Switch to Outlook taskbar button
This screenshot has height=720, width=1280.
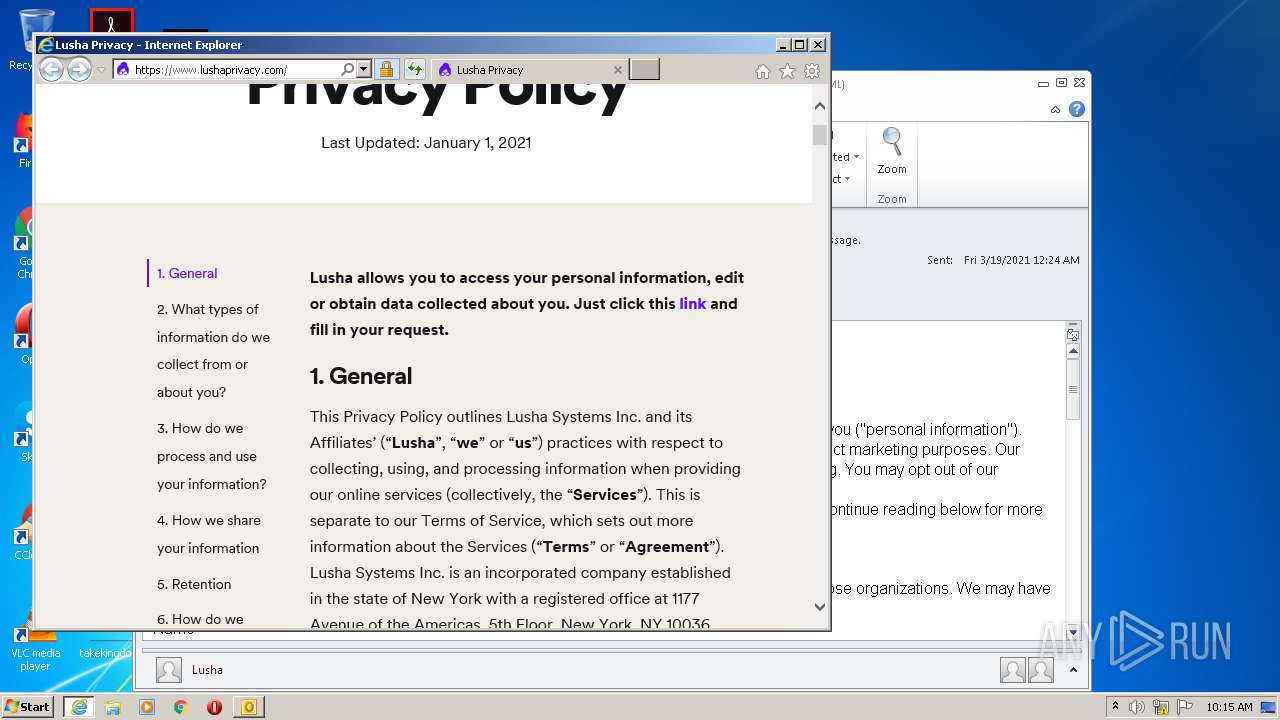[x=248, y=706]
